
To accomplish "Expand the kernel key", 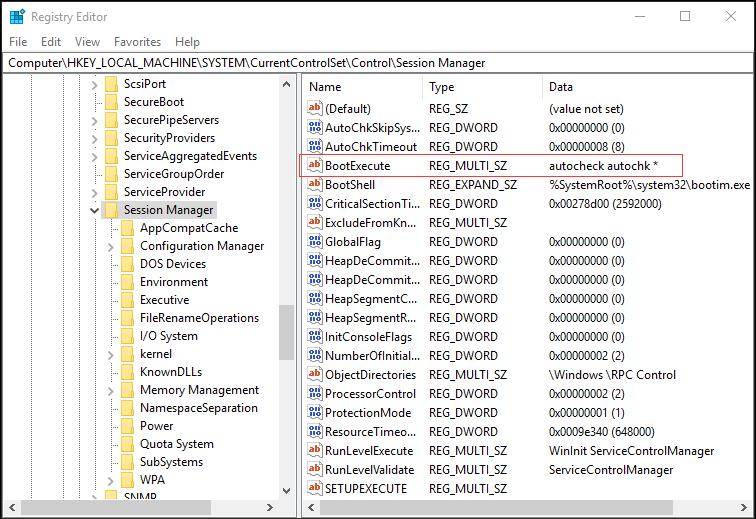I will tap(111, 355).
